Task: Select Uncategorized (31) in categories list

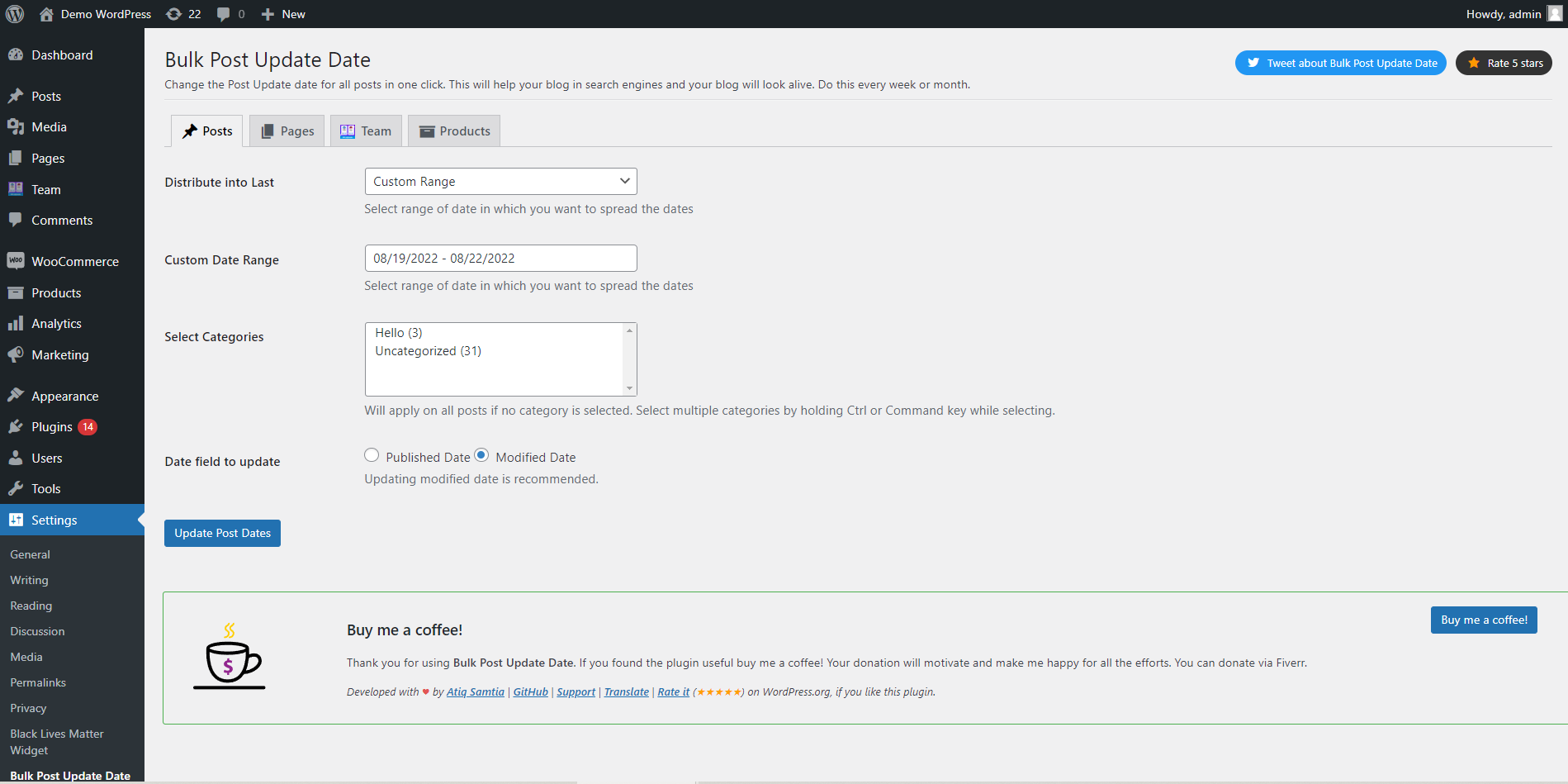Action: (428, 351)
